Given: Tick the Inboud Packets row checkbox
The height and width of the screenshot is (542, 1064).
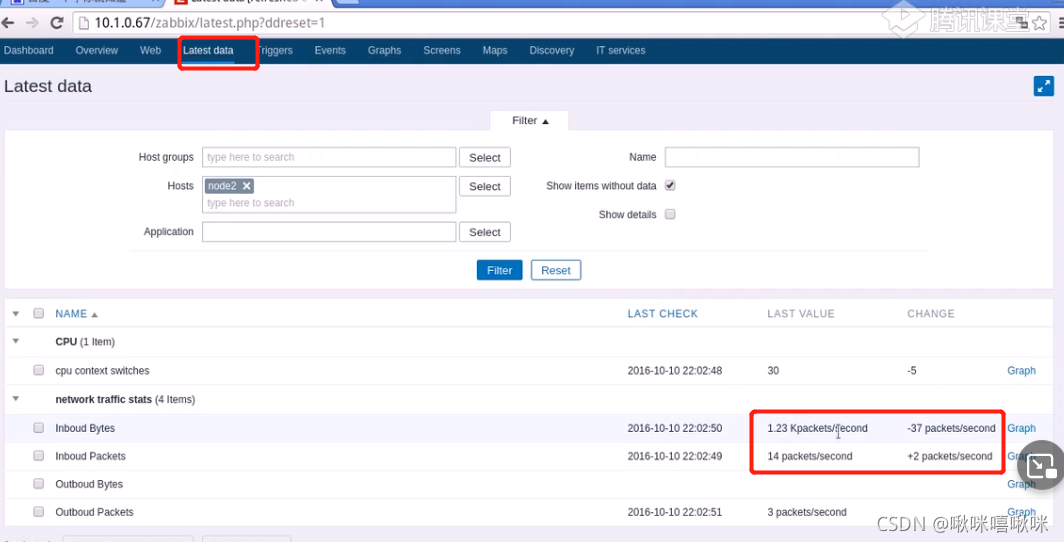Looking at the screenshot, I should tap(39, 456).
